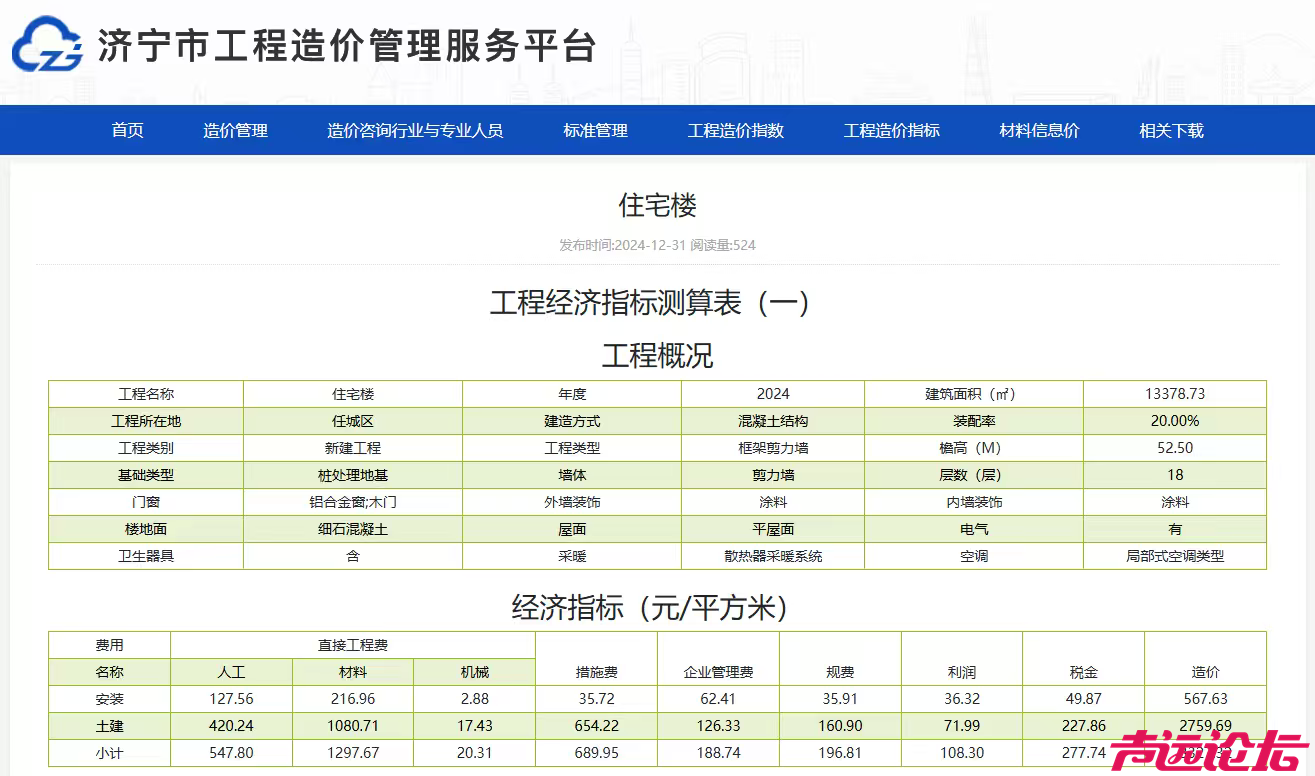Click the 住宅楼 article title
The width and height of the screenshot is (1315, 776).
(x=657, y=206)
